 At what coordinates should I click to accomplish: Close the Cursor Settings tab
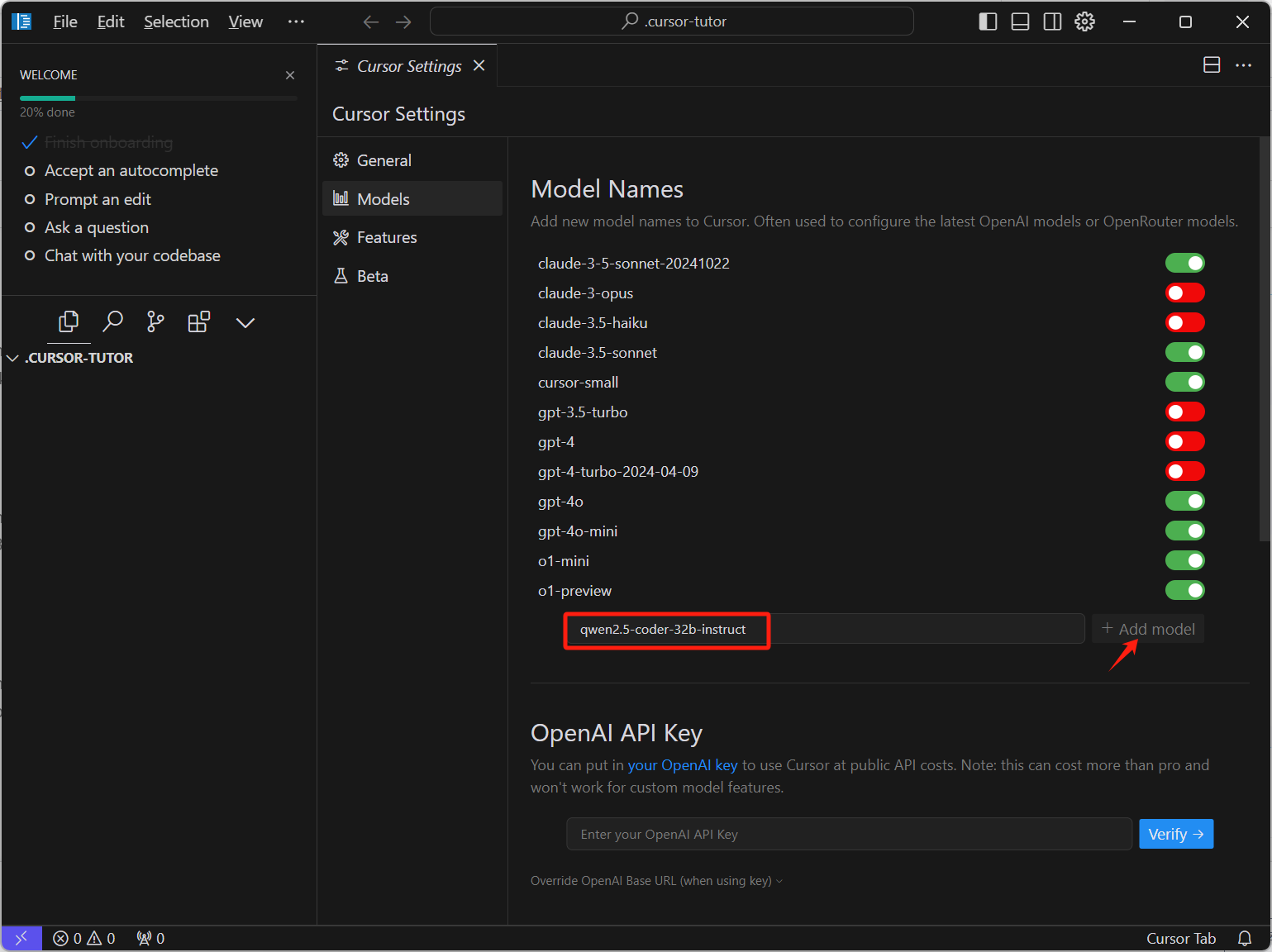click(x=479, y=65)
